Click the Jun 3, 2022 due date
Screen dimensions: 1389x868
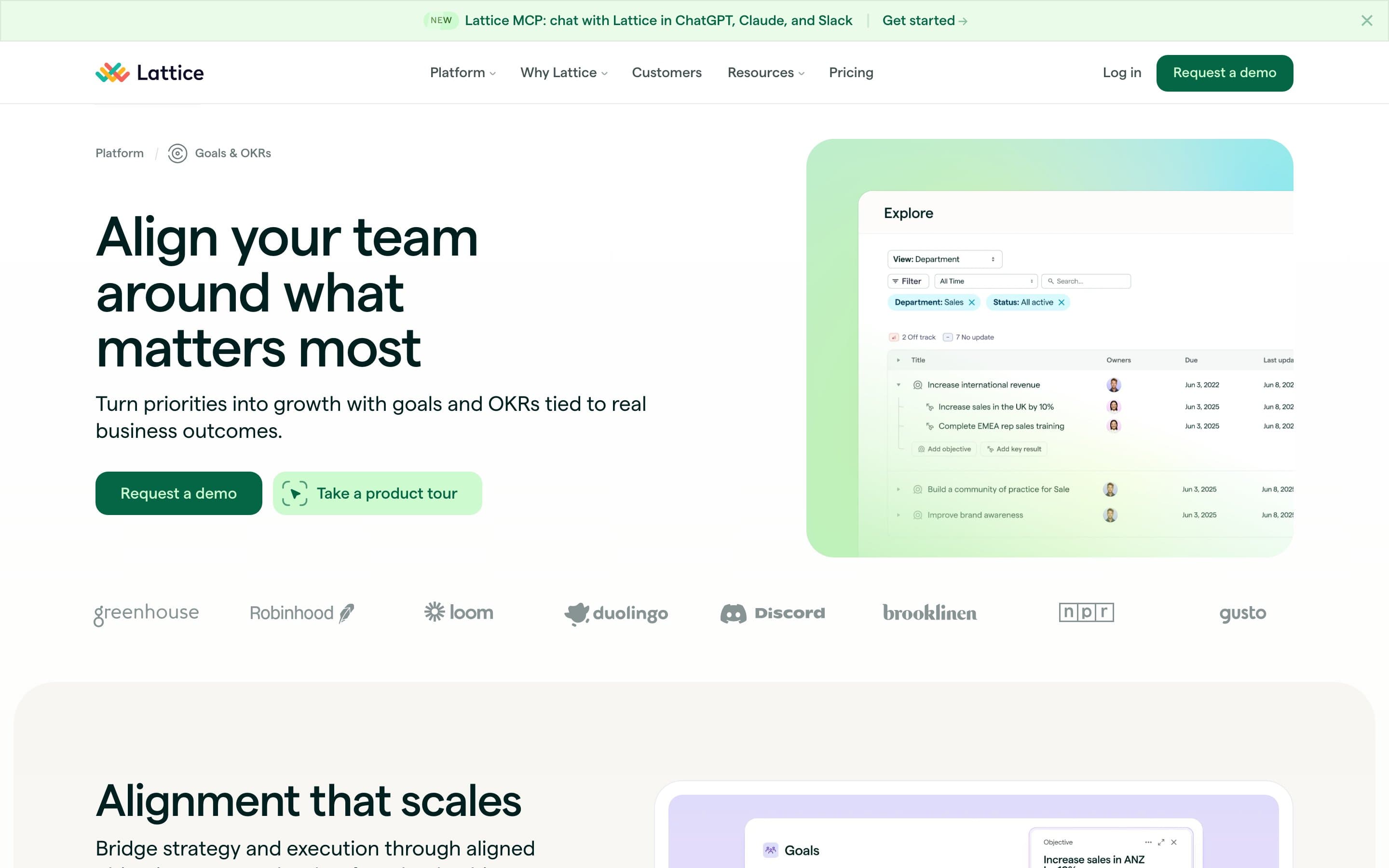[x=1202, y=385]
